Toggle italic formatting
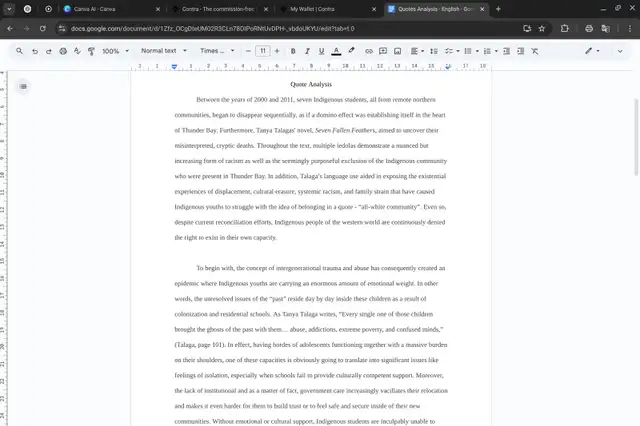This screenshot has width=640, height=426. pyautogui.click(x=307, y=51)
